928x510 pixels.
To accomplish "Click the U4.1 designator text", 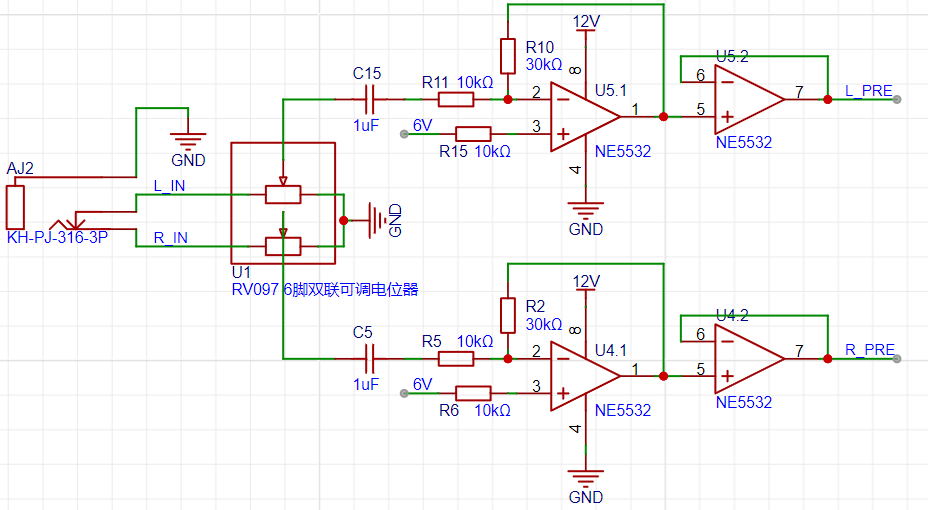I will coord(611,350).
